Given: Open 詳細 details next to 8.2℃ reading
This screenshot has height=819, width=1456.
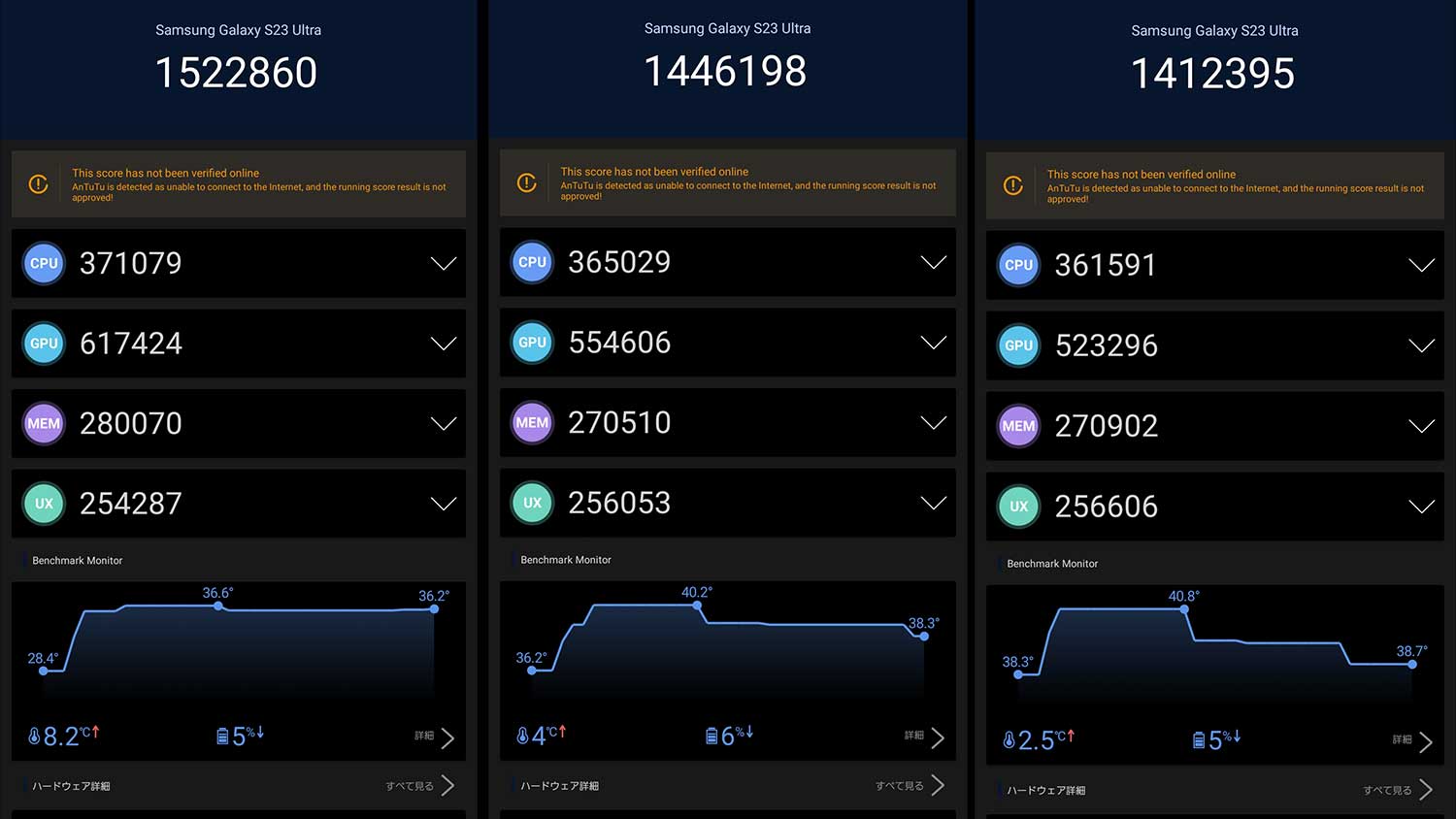Looking at the screenshot, I should click(x=435, y=737).
